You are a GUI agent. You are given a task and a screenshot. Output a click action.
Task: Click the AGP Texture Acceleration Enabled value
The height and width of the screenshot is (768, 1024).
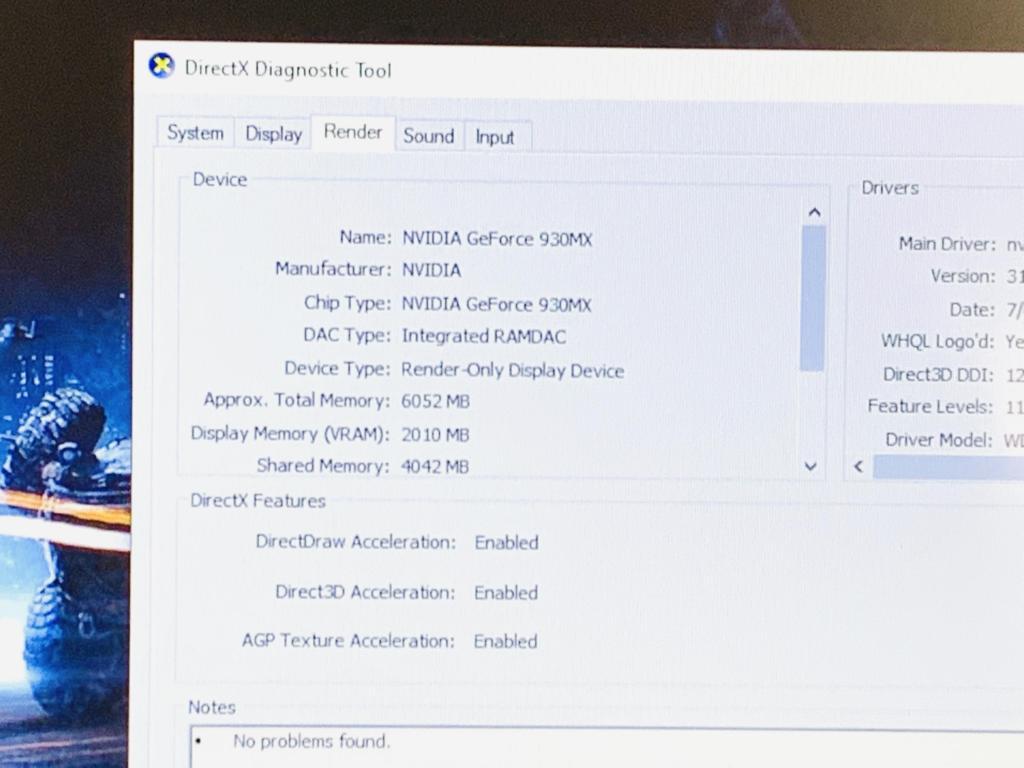click(505, 641)
